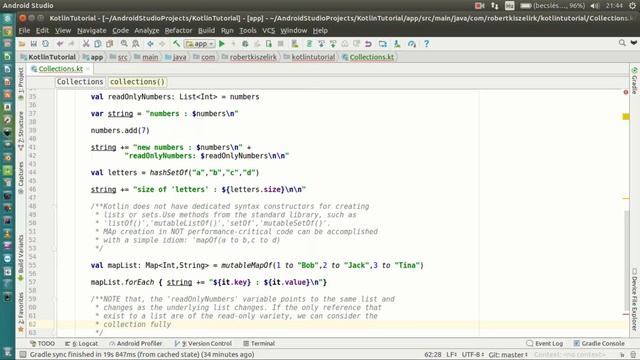
Task: Close the Collections.kt editor tab
Action: [x=88, y=69]
